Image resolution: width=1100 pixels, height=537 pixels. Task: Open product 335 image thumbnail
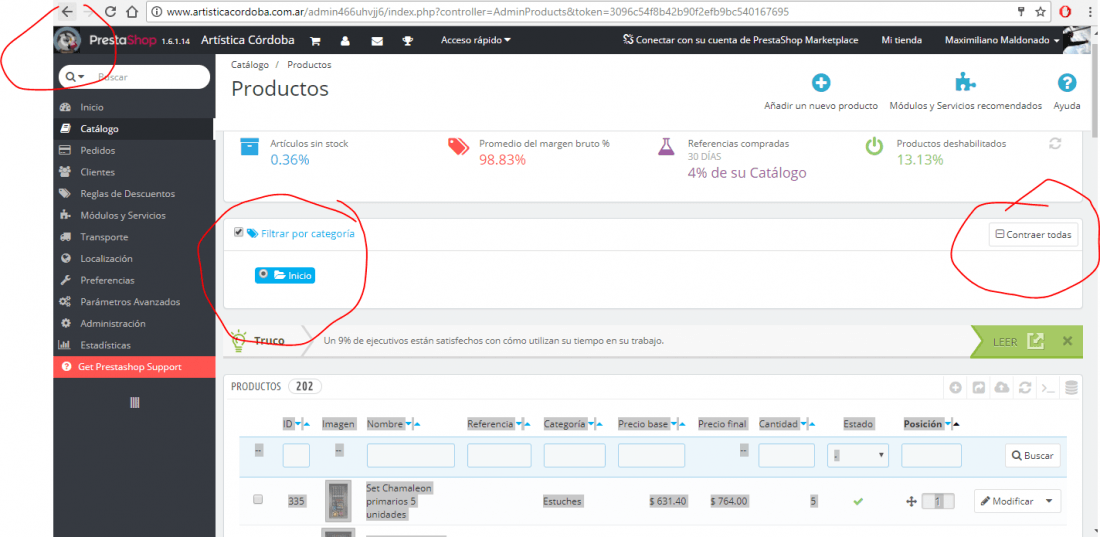338,501
